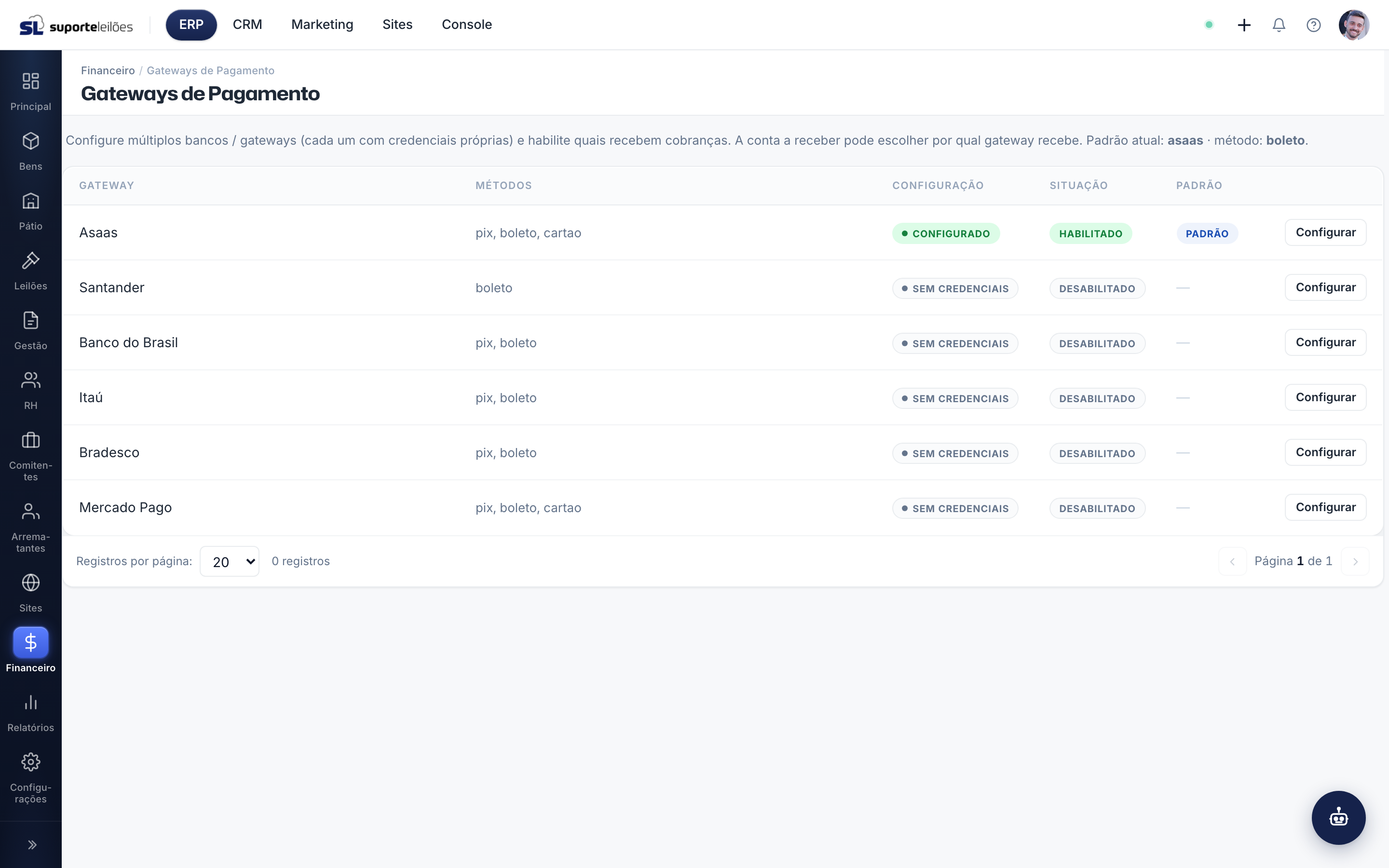Viewport: 1389px width, 868px height.
Task: Select the Bradesco gateway name
Action: coord(109,452)
